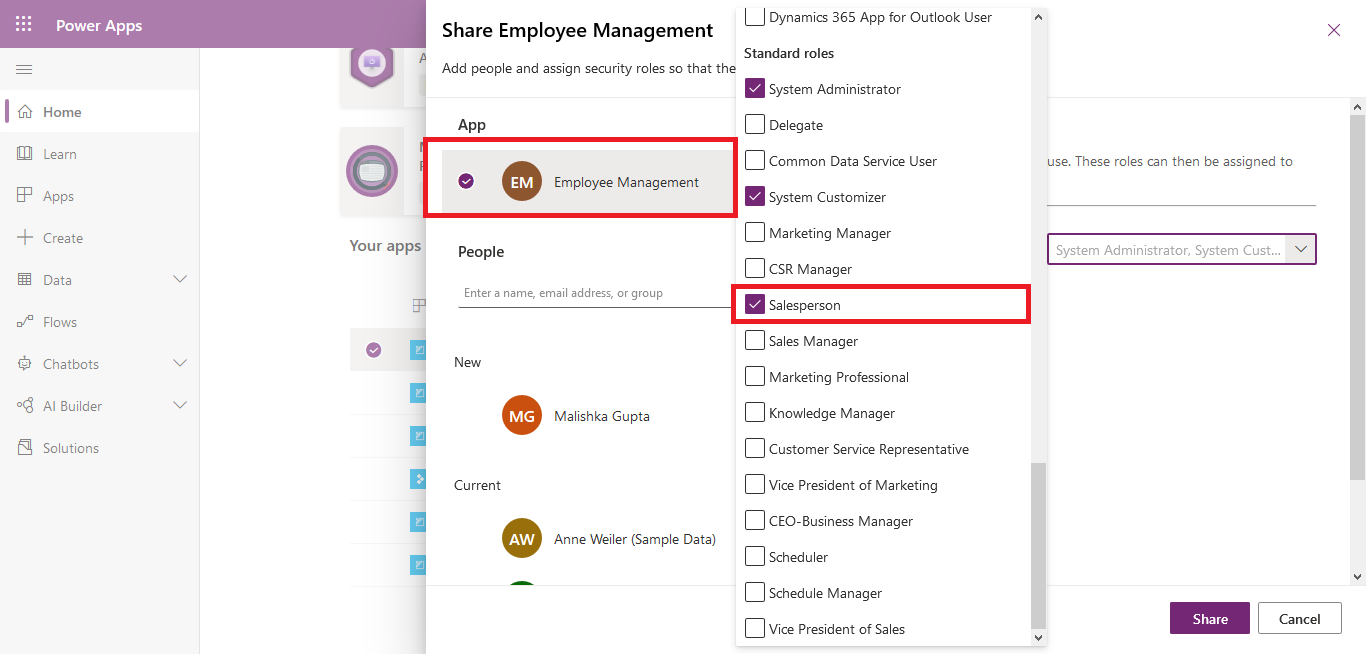Click the role list scrollbar thumb
Viewport: 1366px width, 654px height.
1038,545
